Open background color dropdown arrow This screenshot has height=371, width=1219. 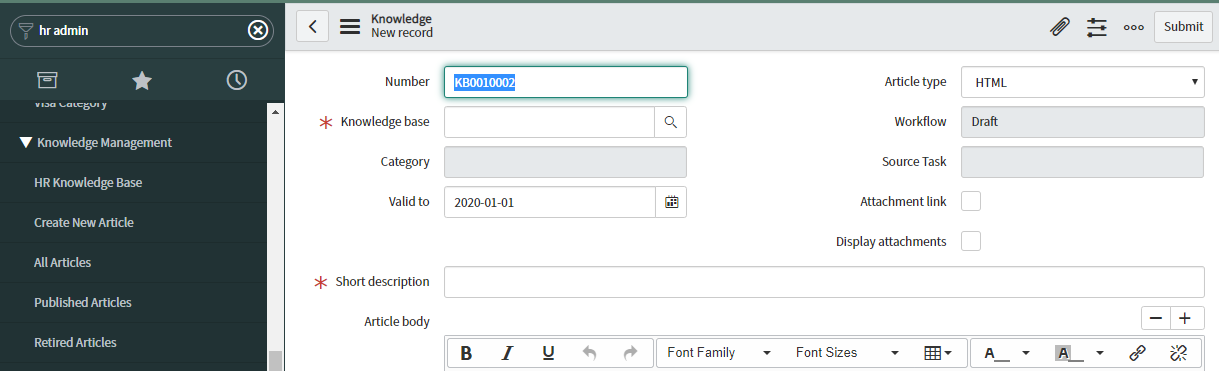(x=1099, y=353)
